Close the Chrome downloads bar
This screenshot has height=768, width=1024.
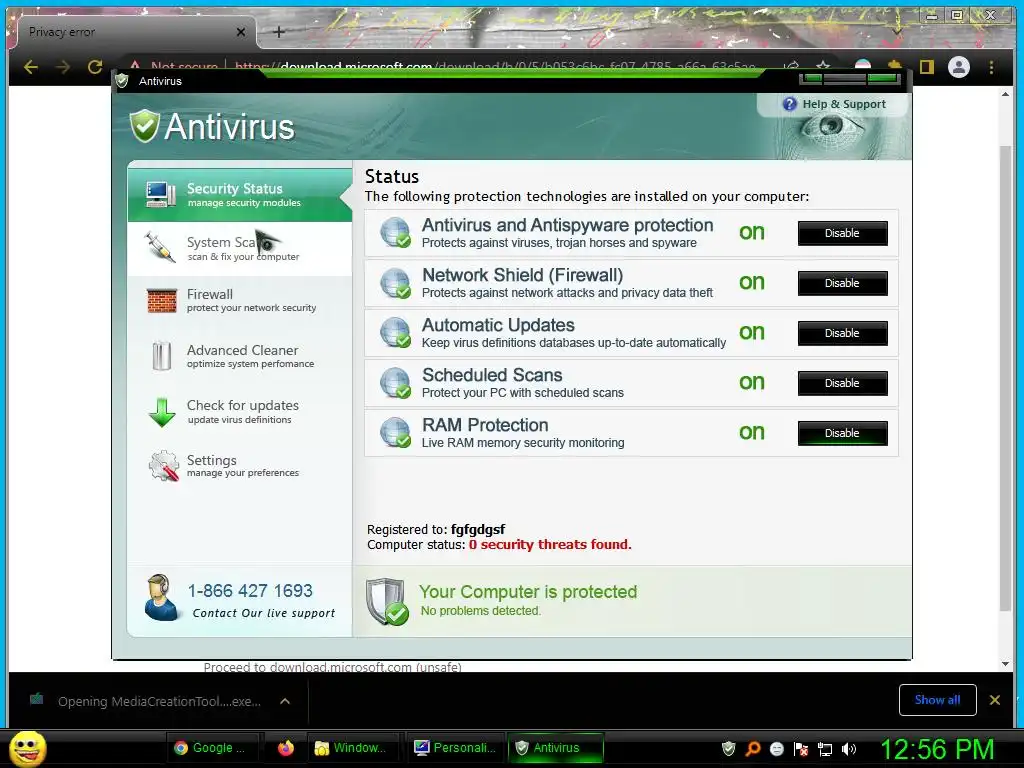click(995, 700)
